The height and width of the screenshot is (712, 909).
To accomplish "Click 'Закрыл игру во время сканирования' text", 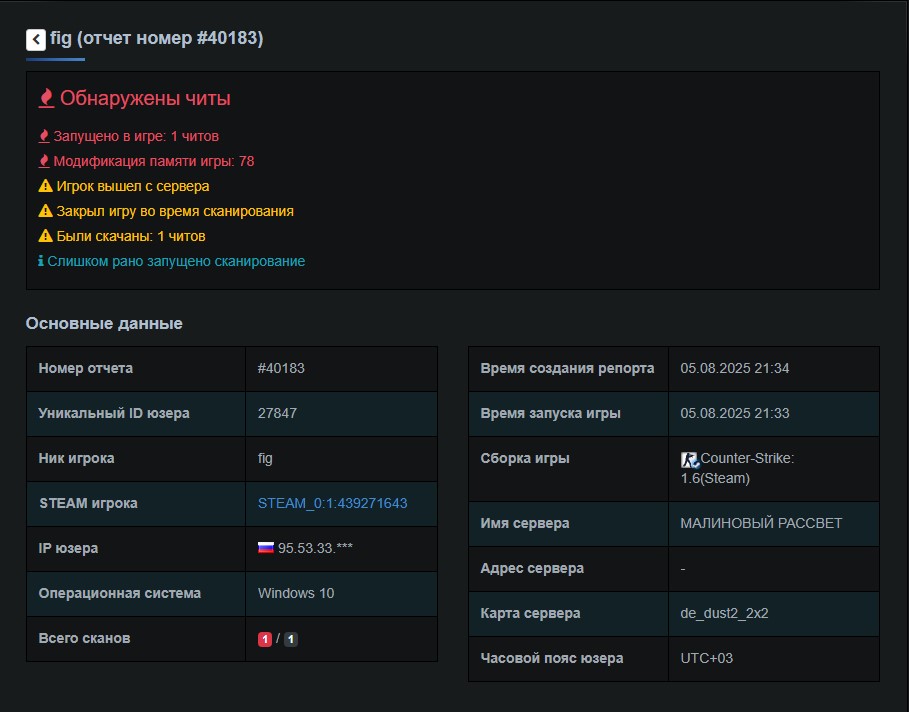I will (x=175, y=211).
